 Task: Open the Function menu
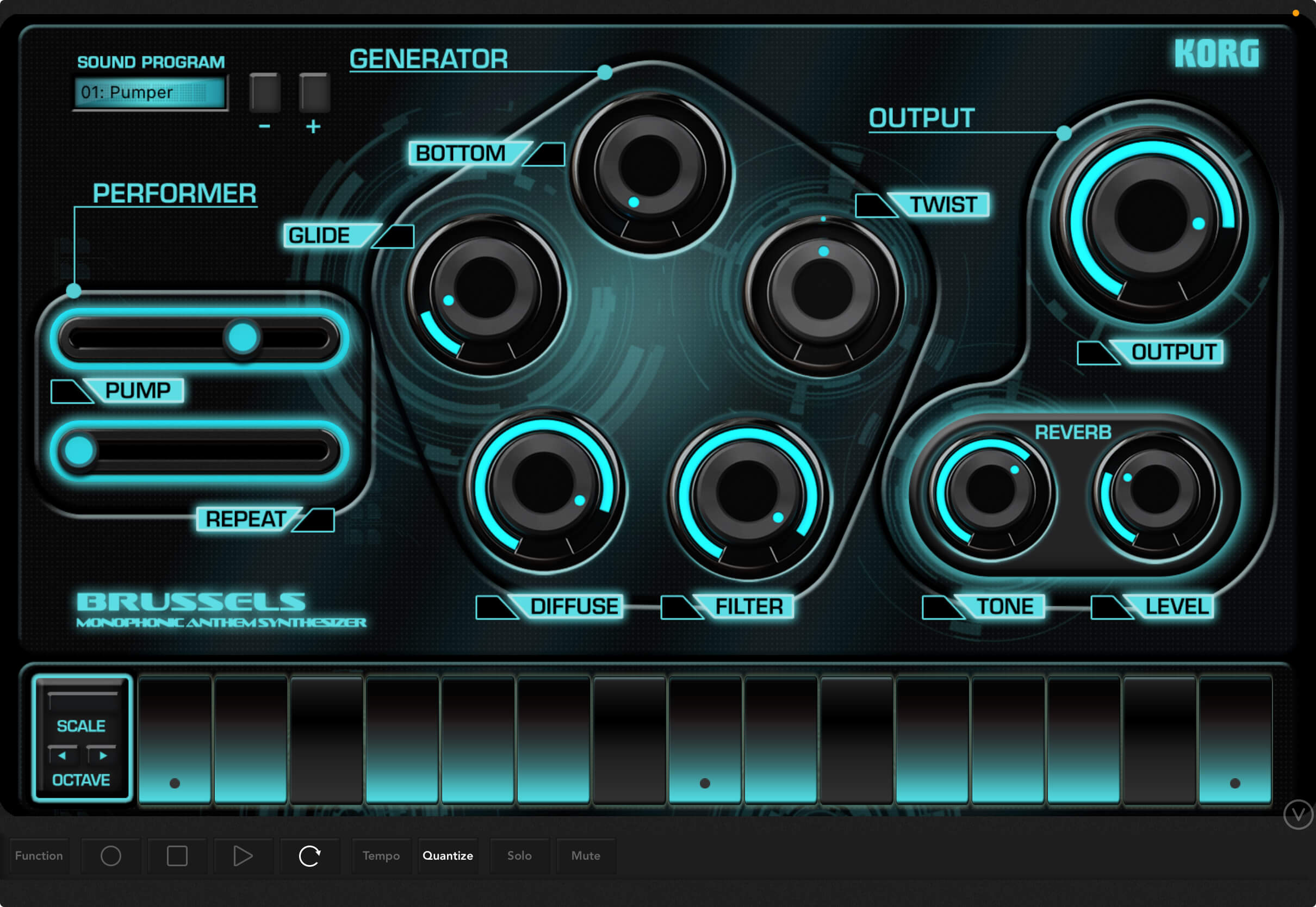tap(39, 856)
